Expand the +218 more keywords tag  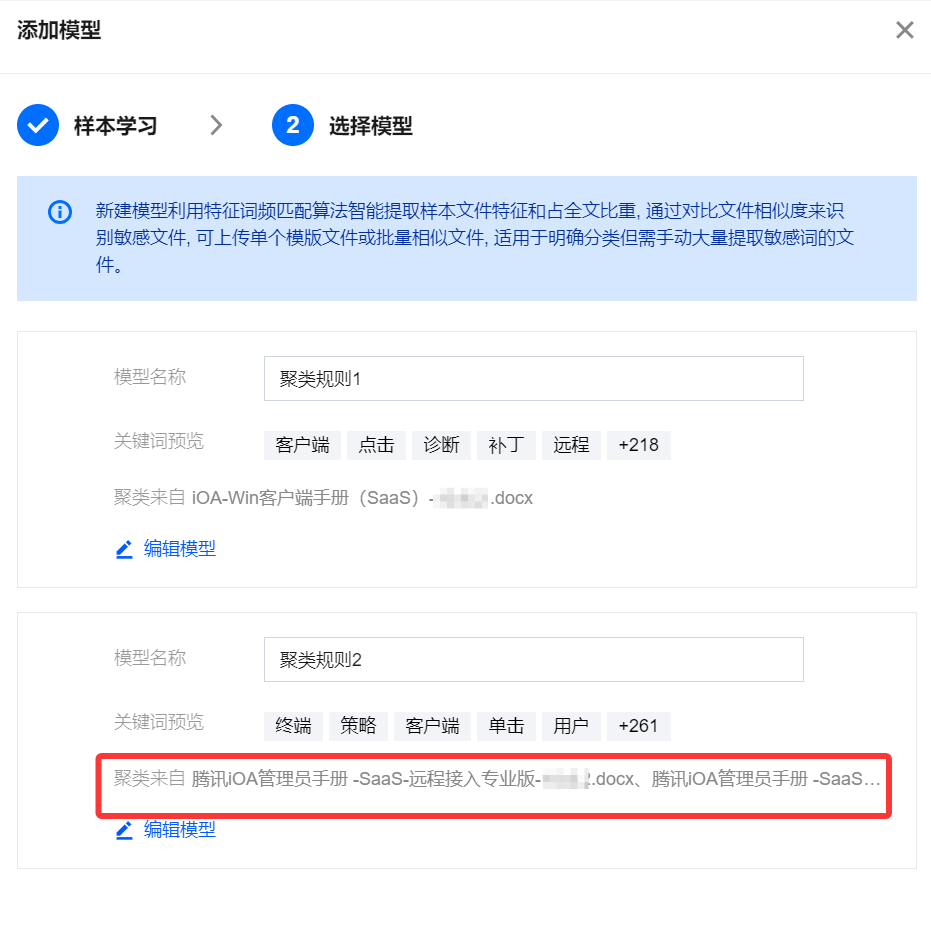pos(639,445)
